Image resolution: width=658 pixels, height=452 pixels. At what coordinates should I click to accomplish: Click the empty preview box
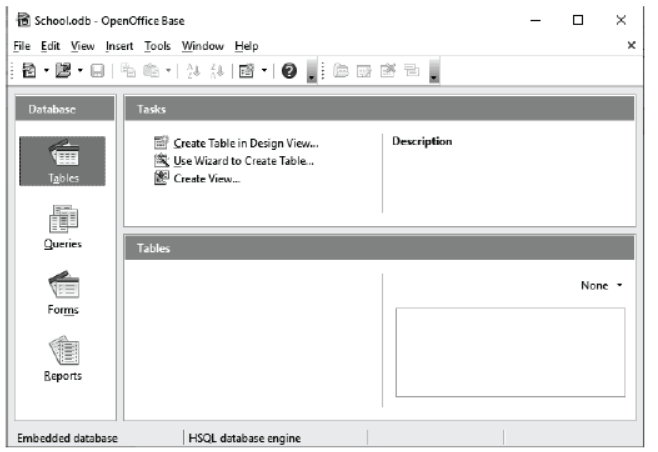pos(510,352)
